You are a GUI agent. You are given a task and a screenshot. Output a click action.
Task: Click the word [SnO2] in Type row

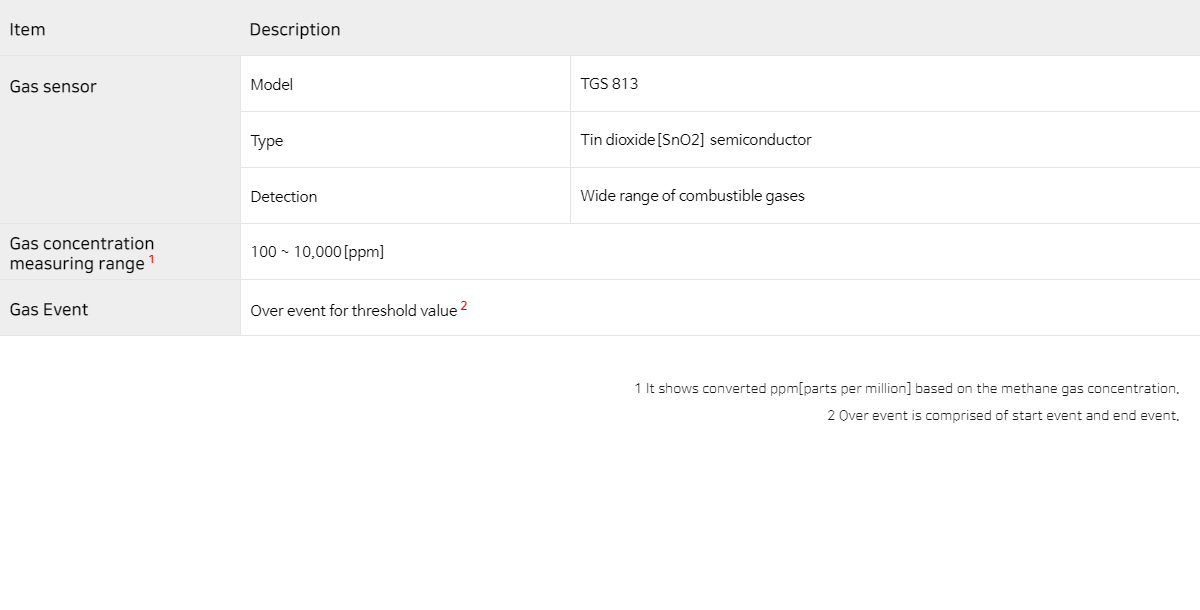pos(681,140)
